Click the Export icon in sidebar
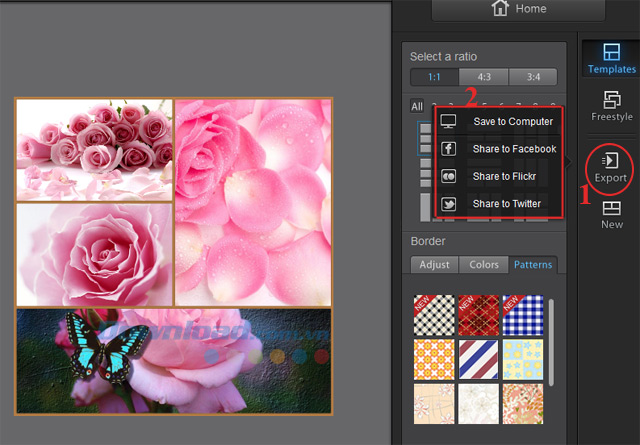640x445 pixels. [x=610, y=166]
